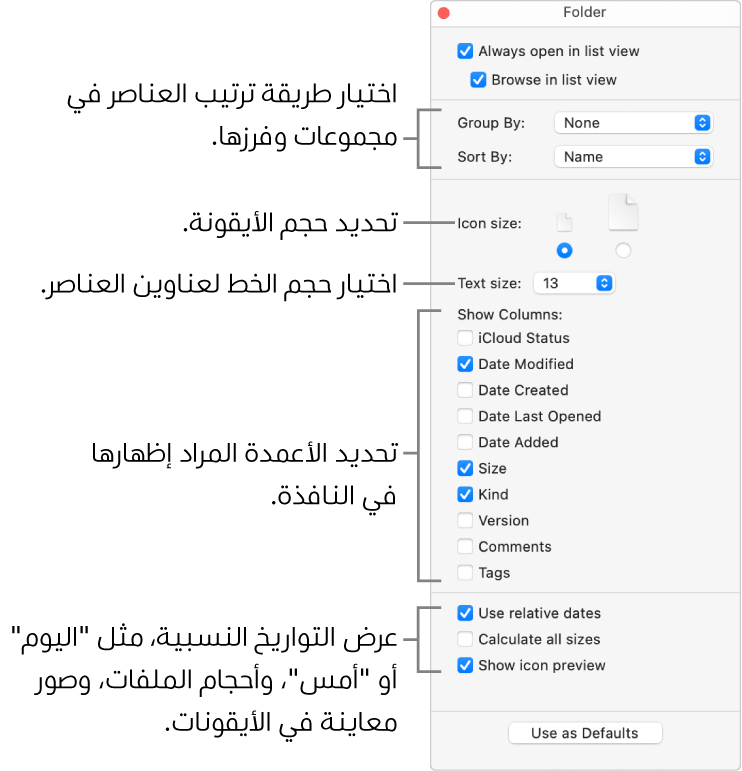The height and width of the screenshot is (771, 742).
Task: Disable the Date Modified column
Action: pos(465,364)
